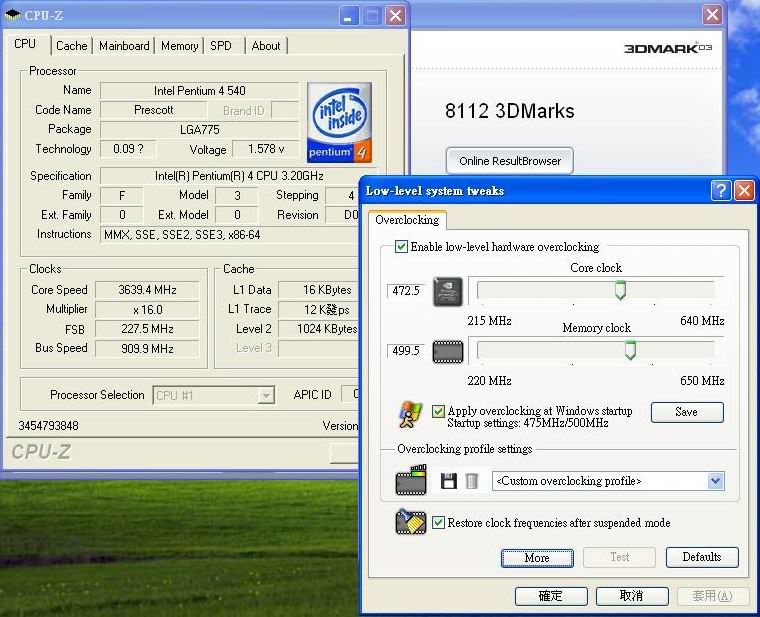Toggle Restore clock frequencies after suspended mode
Viewport: 760px width, 617px height.
(438, 522)
